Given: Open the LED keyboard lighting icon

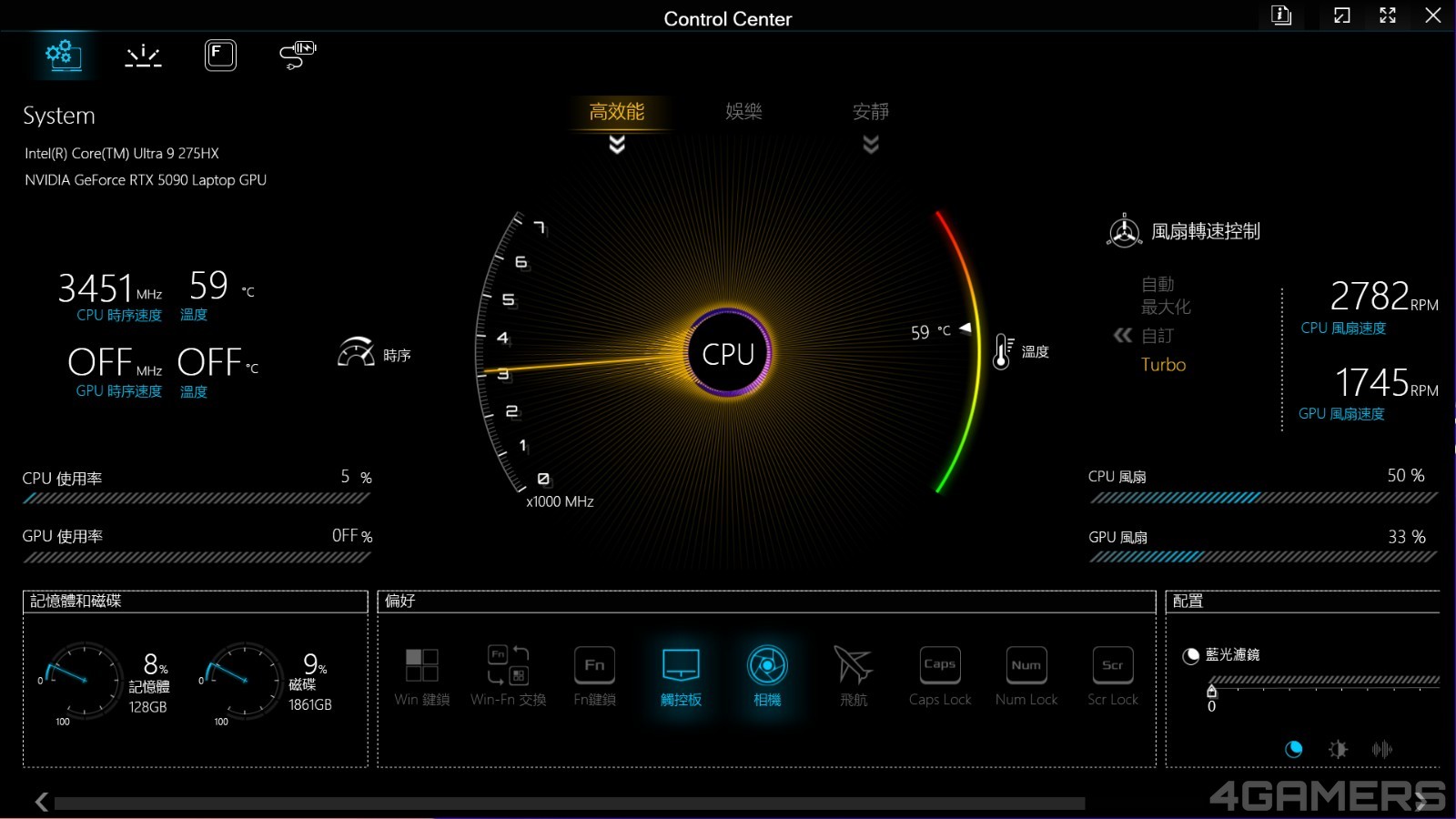Looking at the screenshot, I should click(143, 56).
